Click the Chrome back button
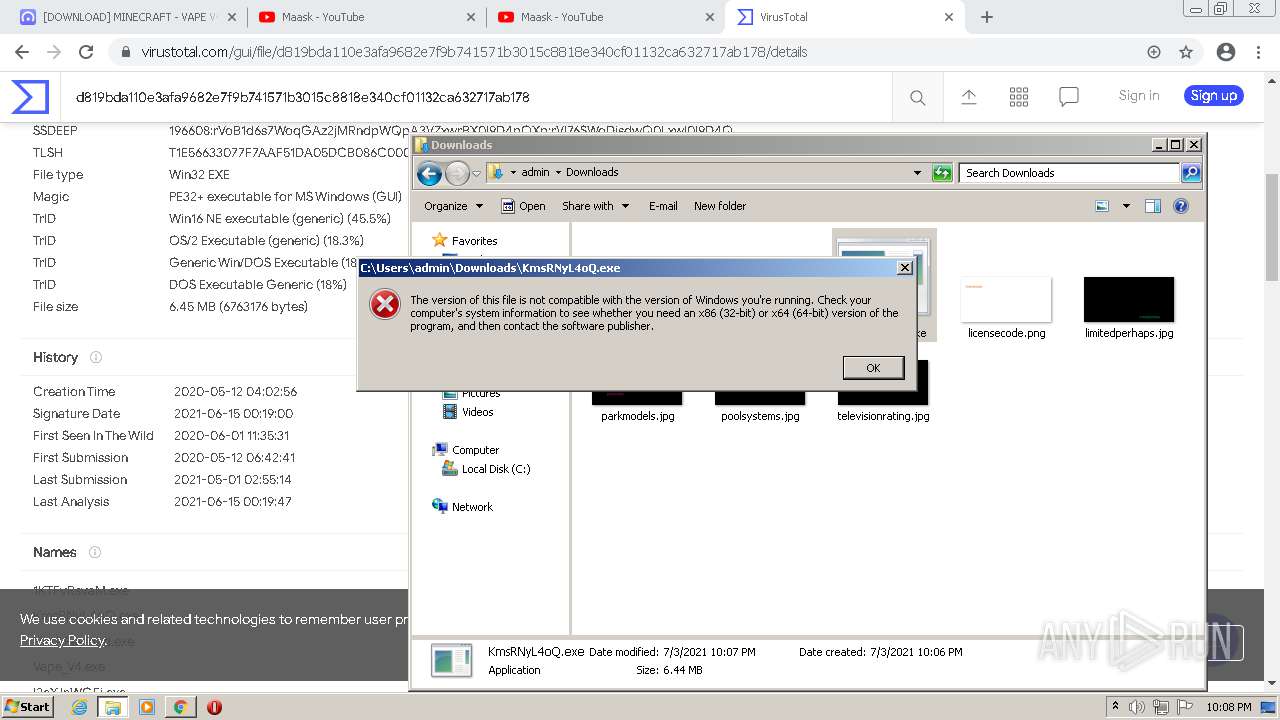Screen dimensions: 1280x720 [x=22, y=52]
